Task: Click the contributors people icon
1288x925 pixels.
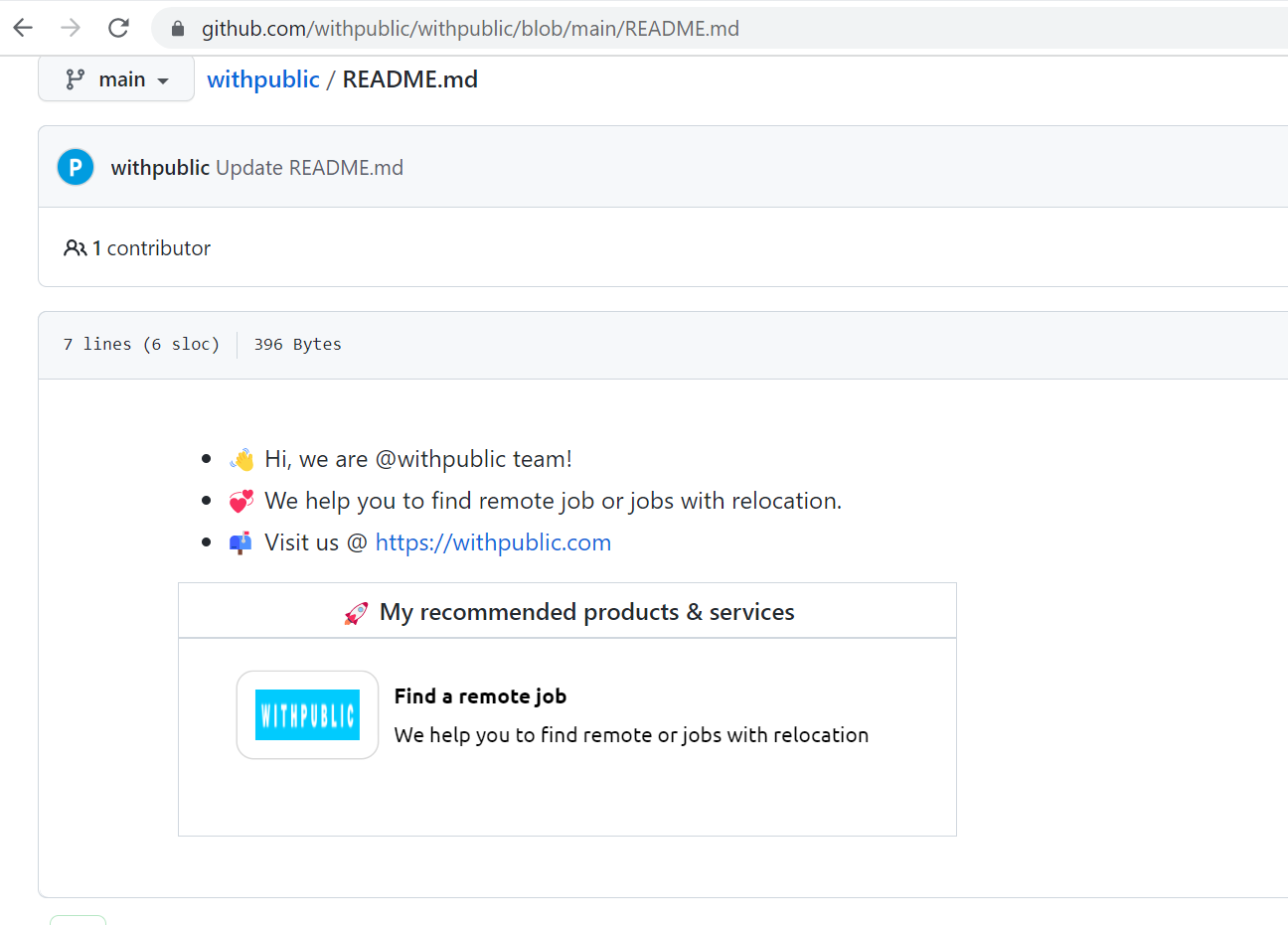Action: pyautogui.click(x=75, y=248)
